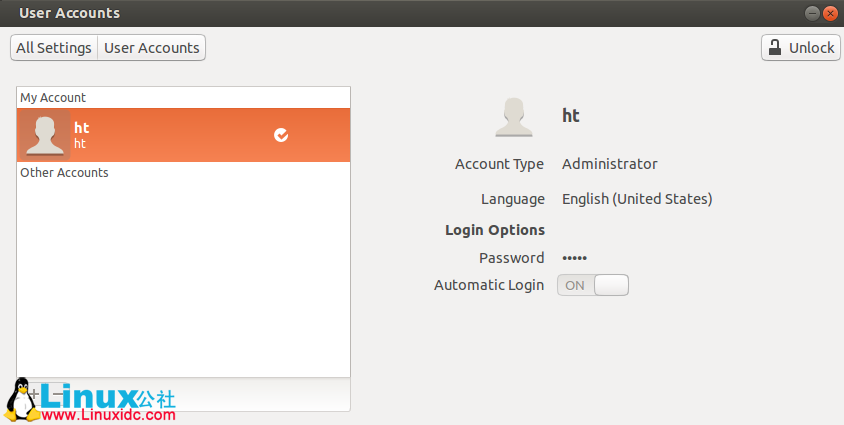
Task: Click the checkmark icon on ht row
Action: point(281,135)
